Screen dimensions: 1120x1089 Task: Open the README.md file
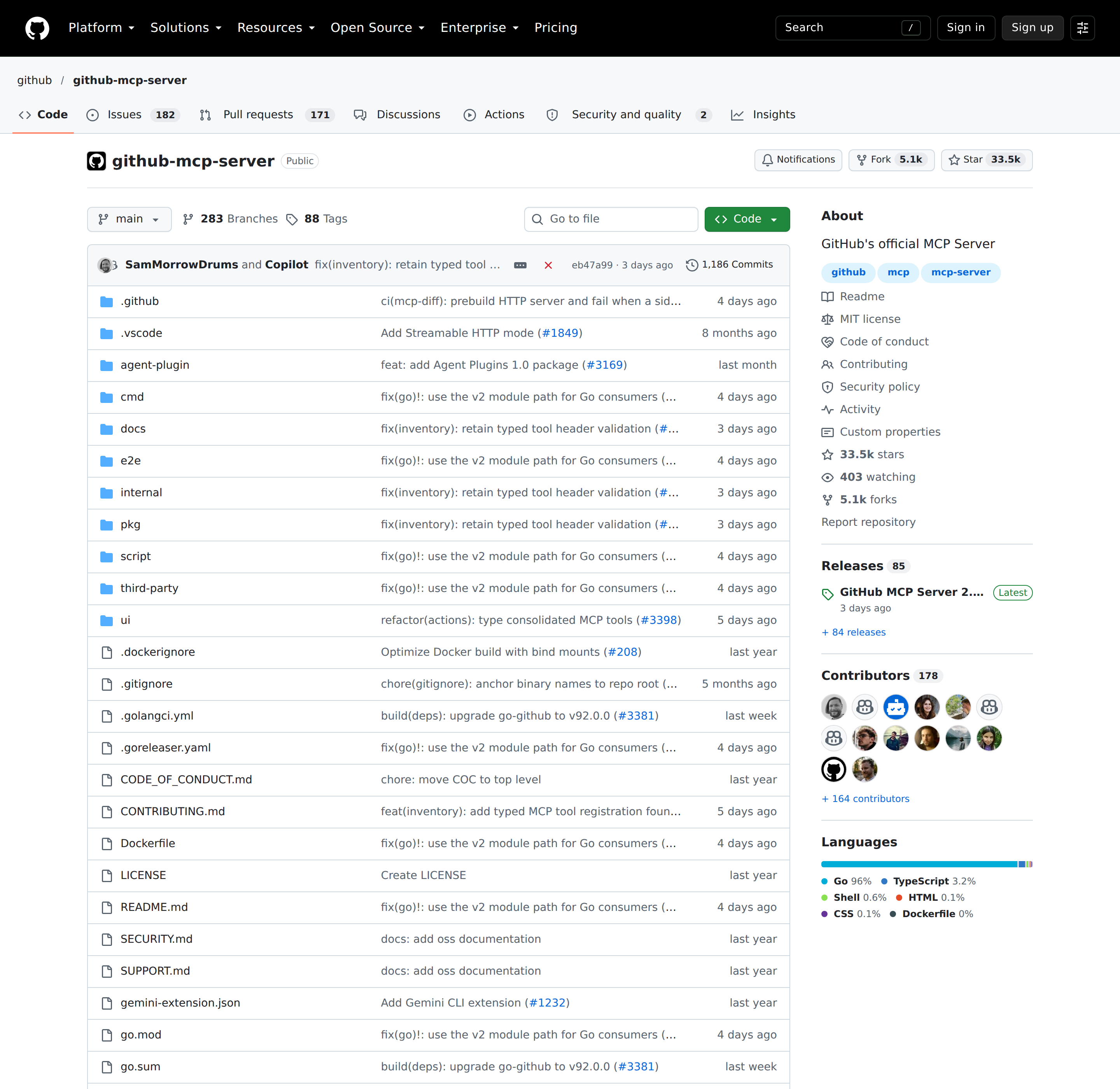[x=154, y=907]
